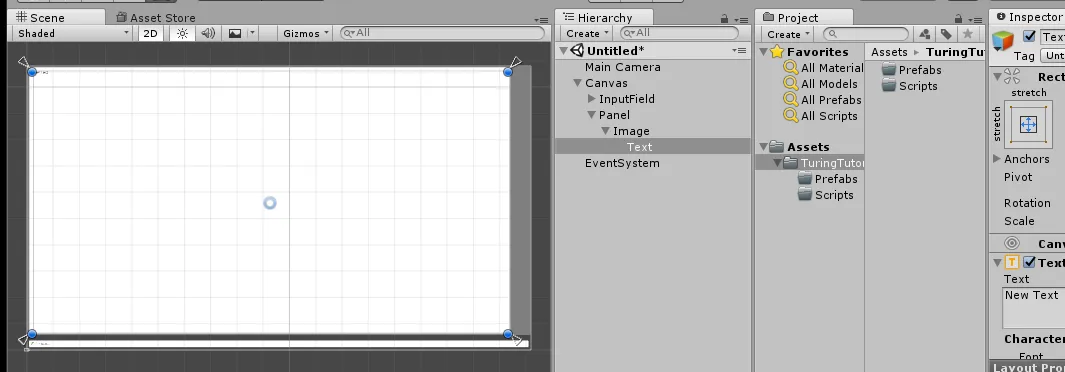The image size is (1065, 372).
Task: Collapse the Canvas object
Action: [x=577, y=83]
